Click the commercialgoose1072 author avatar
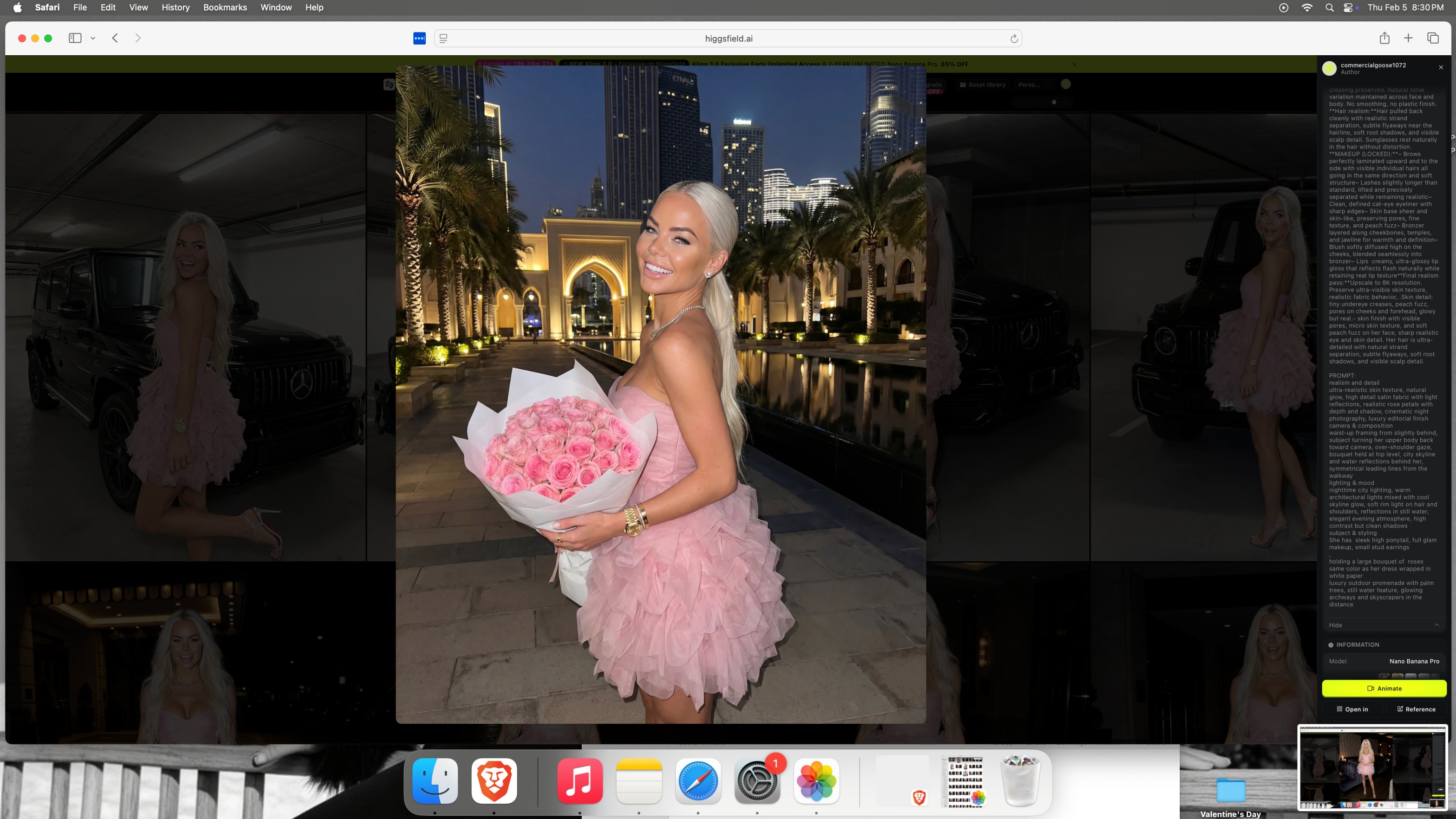This screenshot has width=1456, height=819. (1329, 68)
